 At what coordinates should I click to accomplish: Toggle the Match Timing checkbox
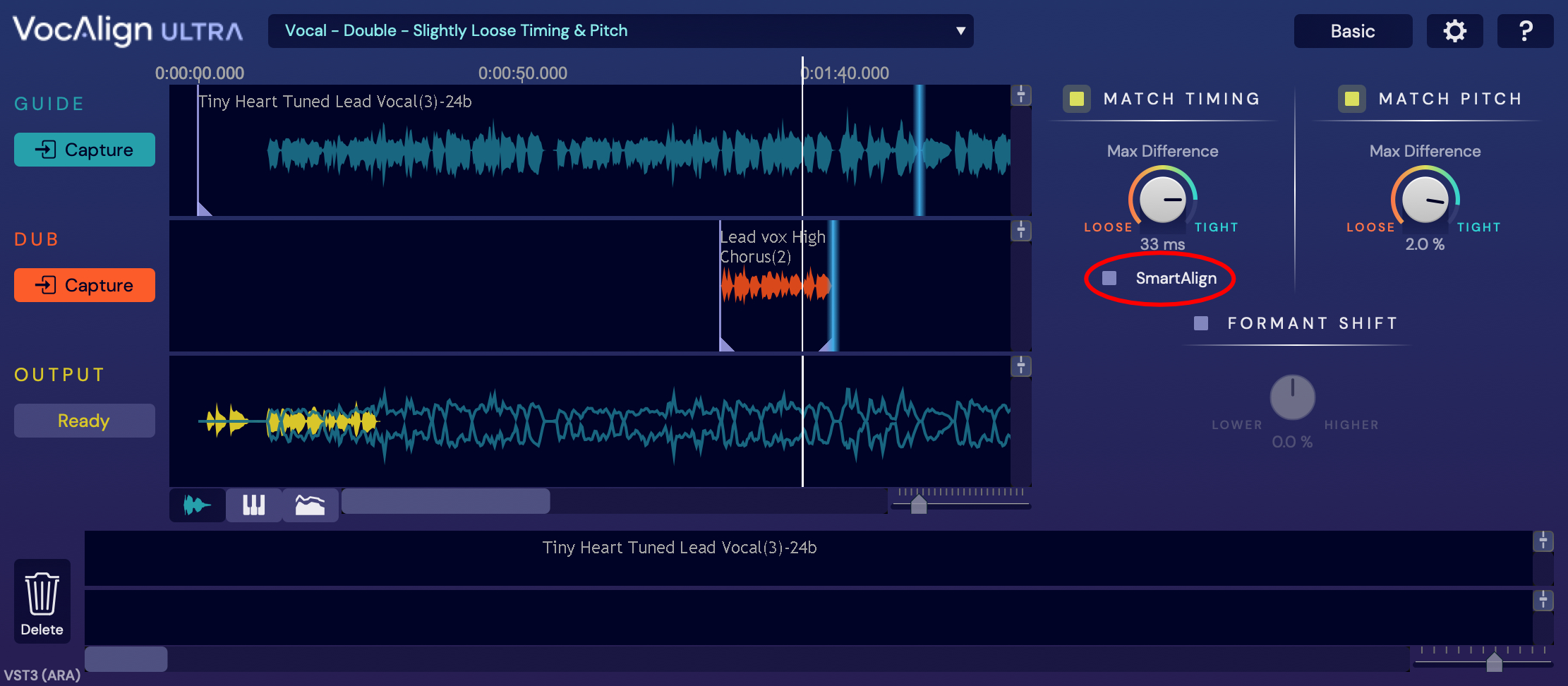pyautogui.click(x=1077, y=99)
